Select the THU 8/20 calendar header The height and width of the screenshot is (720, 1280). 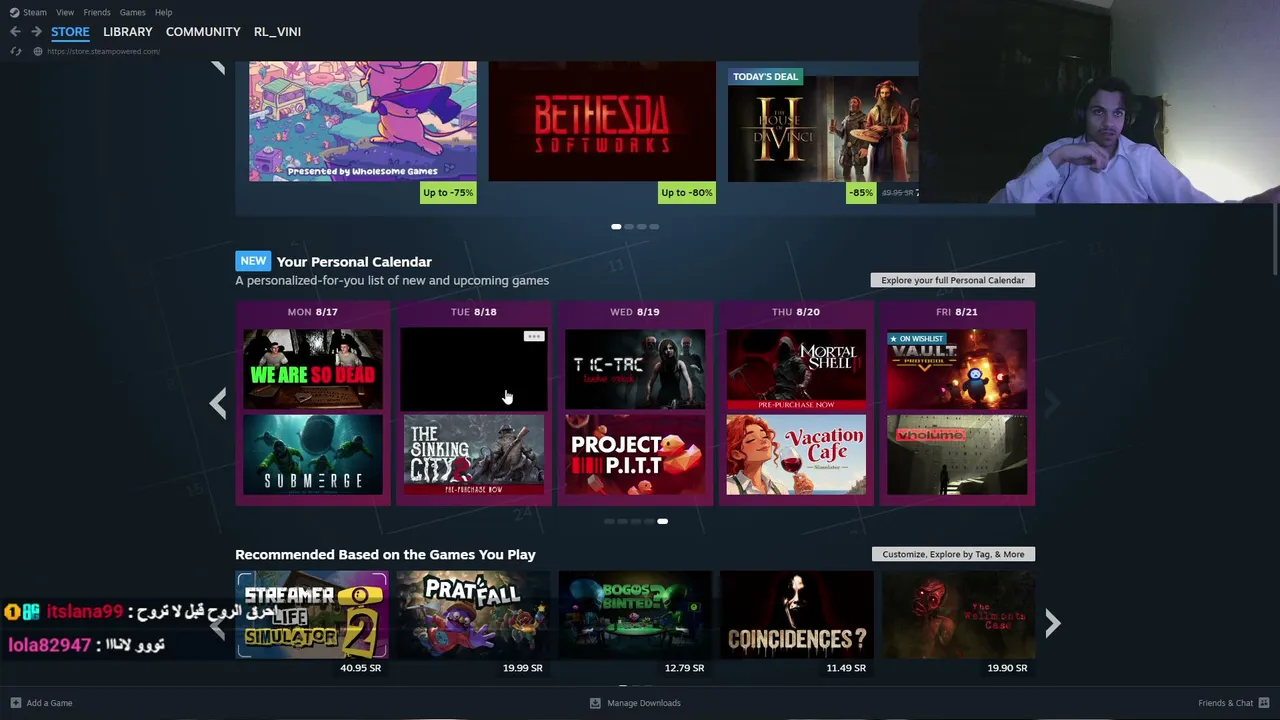[796, 312]
